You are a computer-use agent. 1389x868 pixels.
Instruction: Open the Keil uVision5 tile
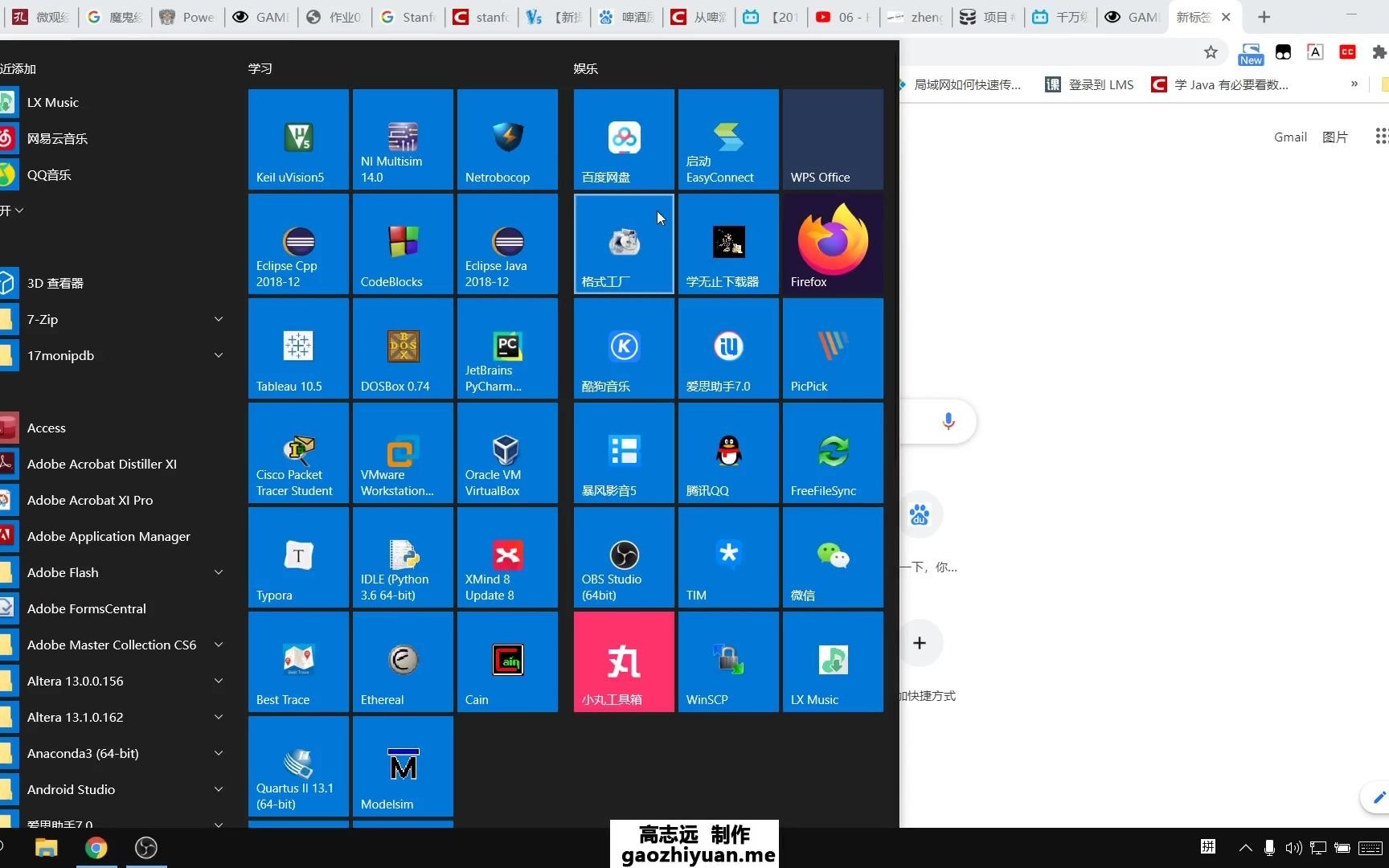click(298, 139)
